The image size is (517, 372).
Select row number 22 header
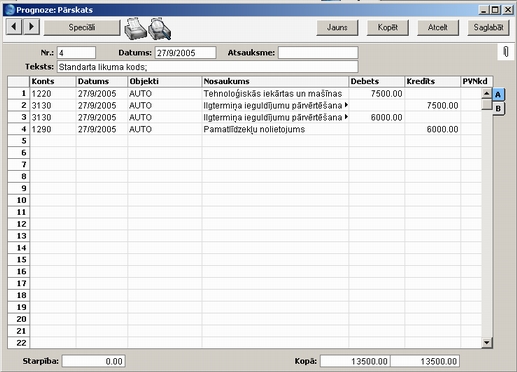click(19, 343)
